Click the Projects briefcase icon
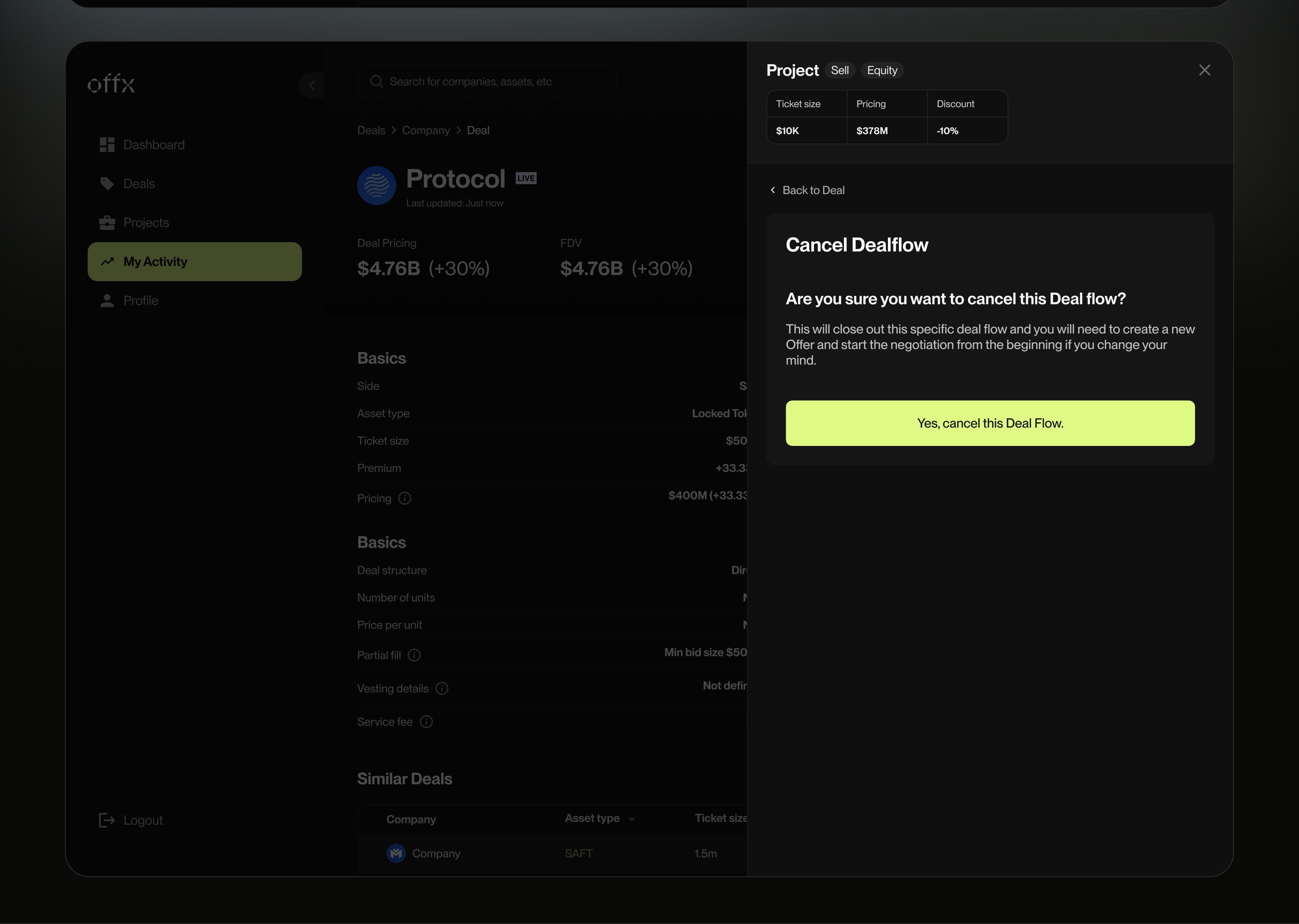This screenshot has width=1299, height=924. point(107,223)
